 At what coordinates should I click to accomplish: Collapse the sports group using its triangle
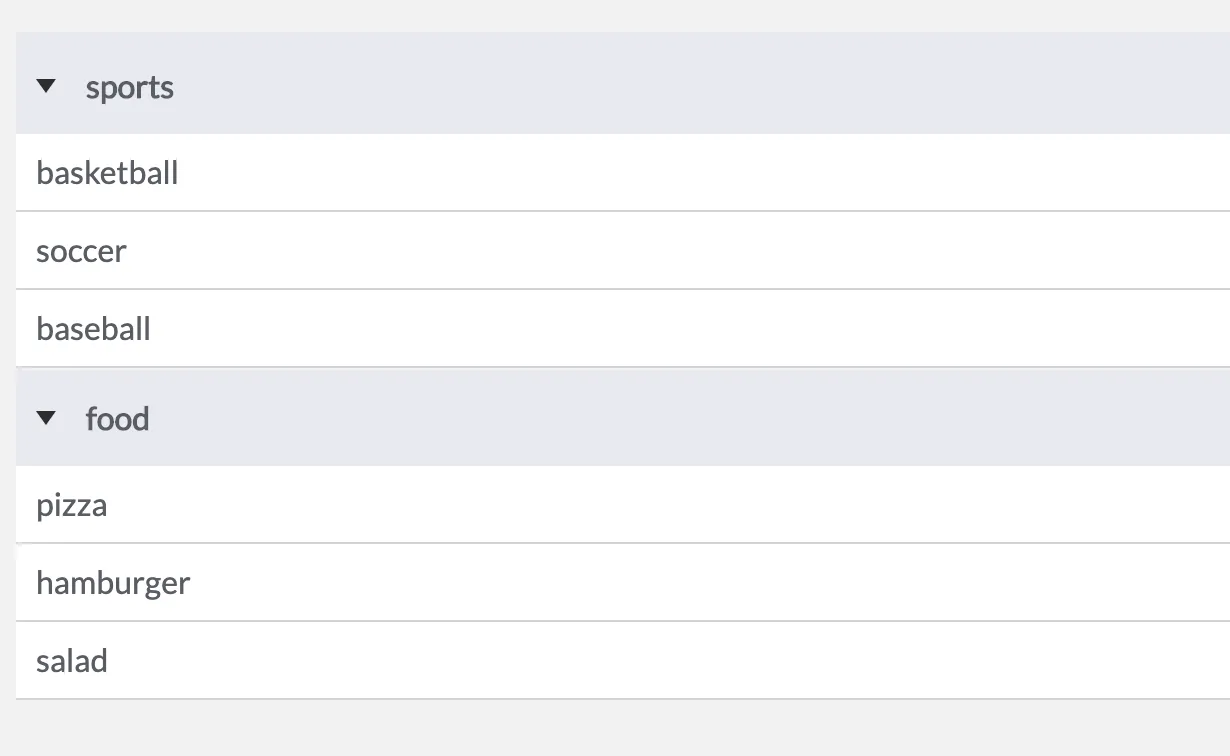coord(46,87)
